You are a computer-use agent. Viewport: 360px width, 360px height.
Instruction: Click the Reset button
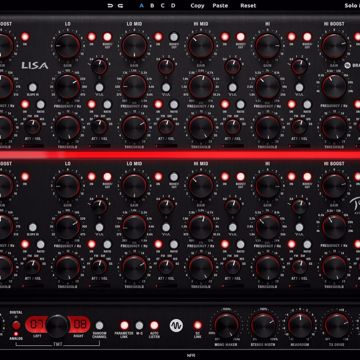(248, 6)
